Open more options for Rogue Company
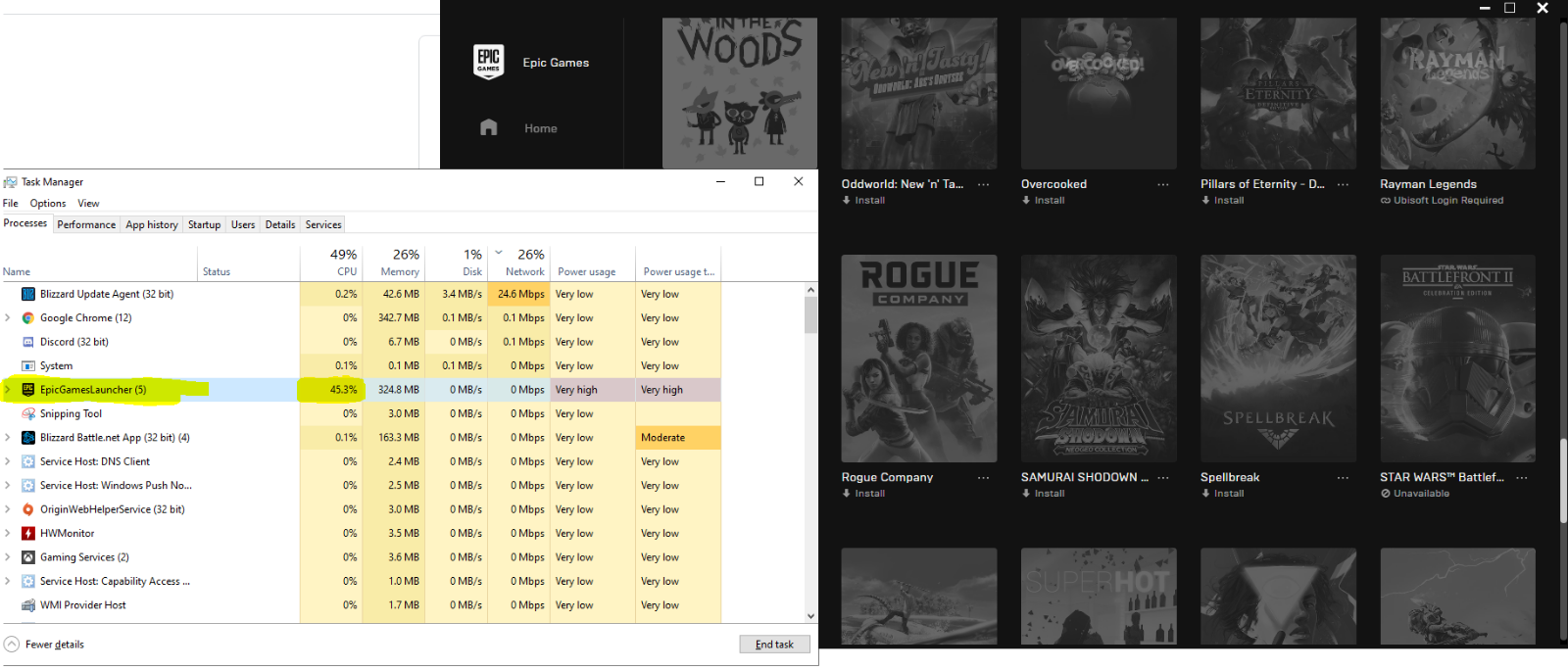Screen dimensions: 1568x671 point(983,478)
